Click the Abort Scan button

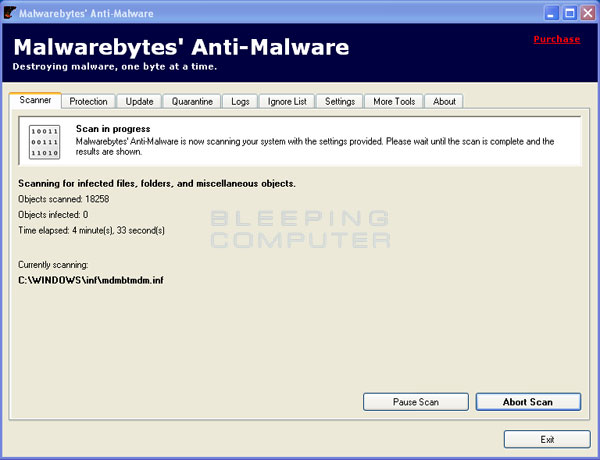(x=528, y=402)
